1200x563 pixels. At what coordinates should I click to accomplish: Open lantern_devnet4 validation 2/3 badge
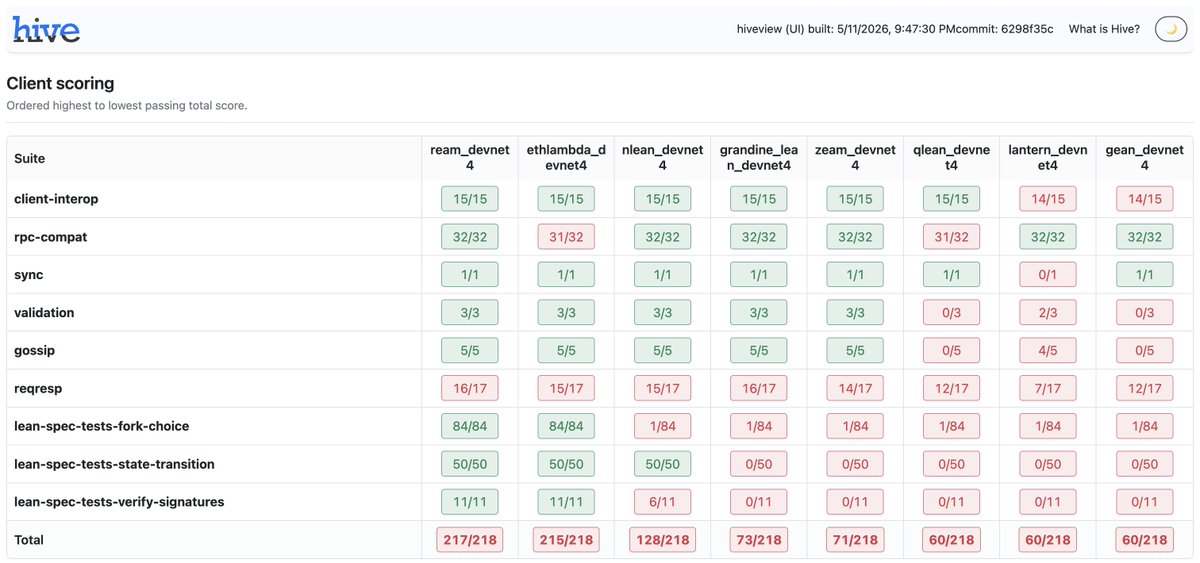point(1047,313)
